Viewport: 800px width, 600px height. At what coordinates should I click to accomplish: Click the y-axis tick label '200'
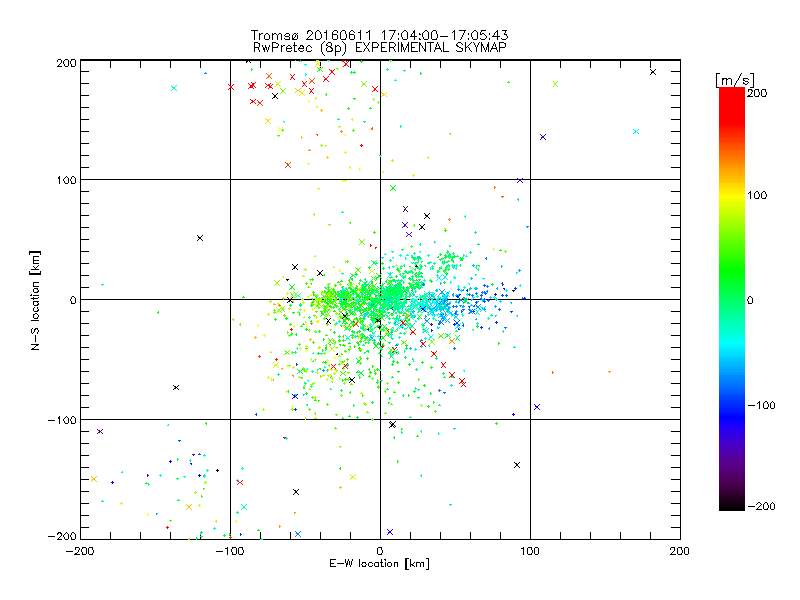(66, 63)
